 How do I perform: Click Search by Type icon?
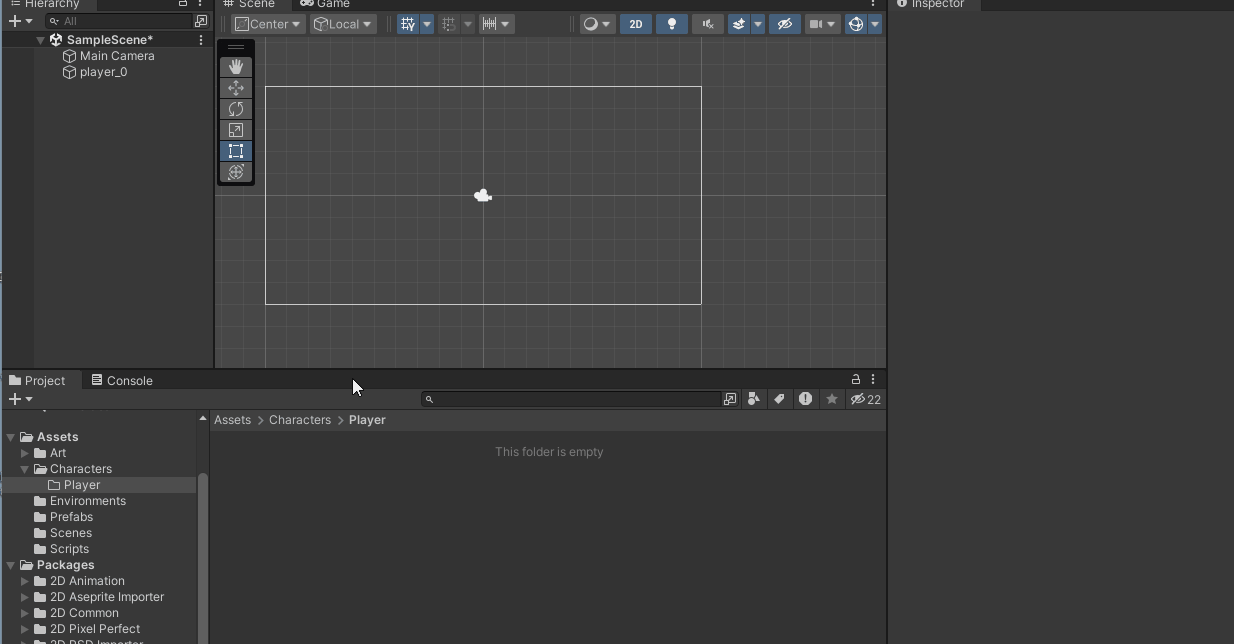[754, 399]
